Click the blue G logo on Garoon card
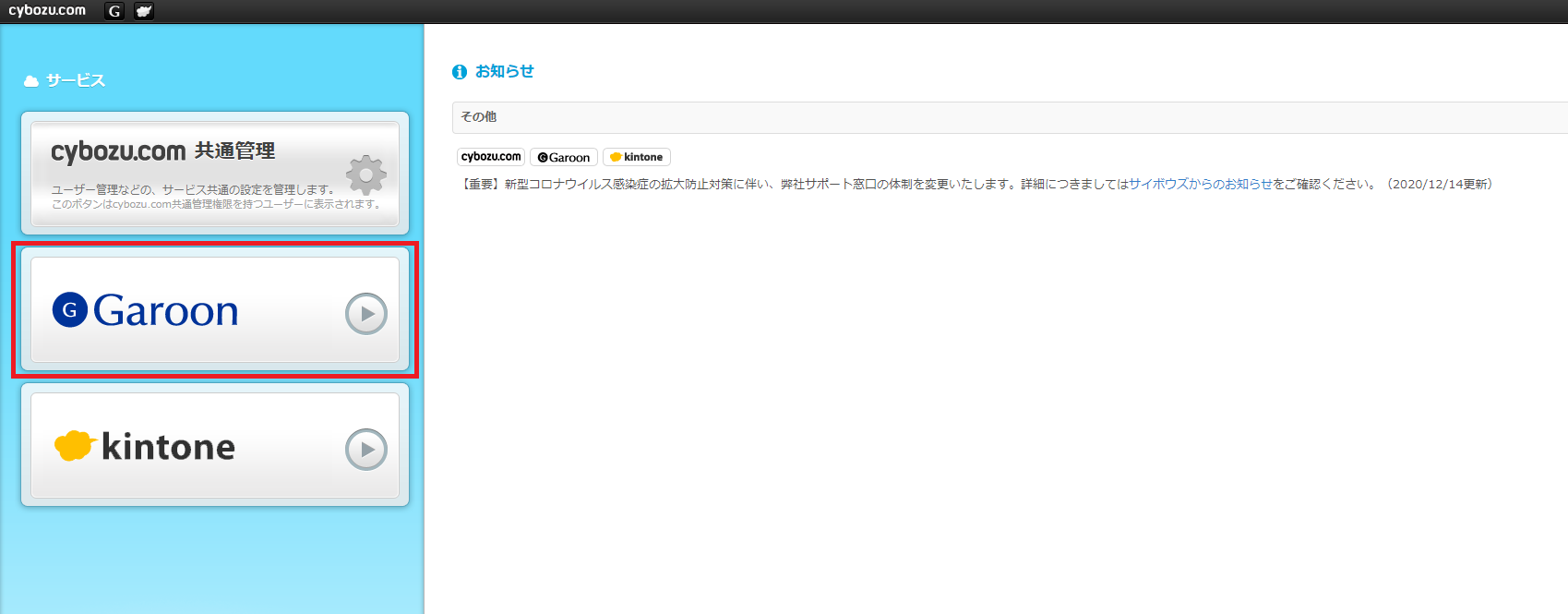 pyautogui.click(x=70, y=309)
